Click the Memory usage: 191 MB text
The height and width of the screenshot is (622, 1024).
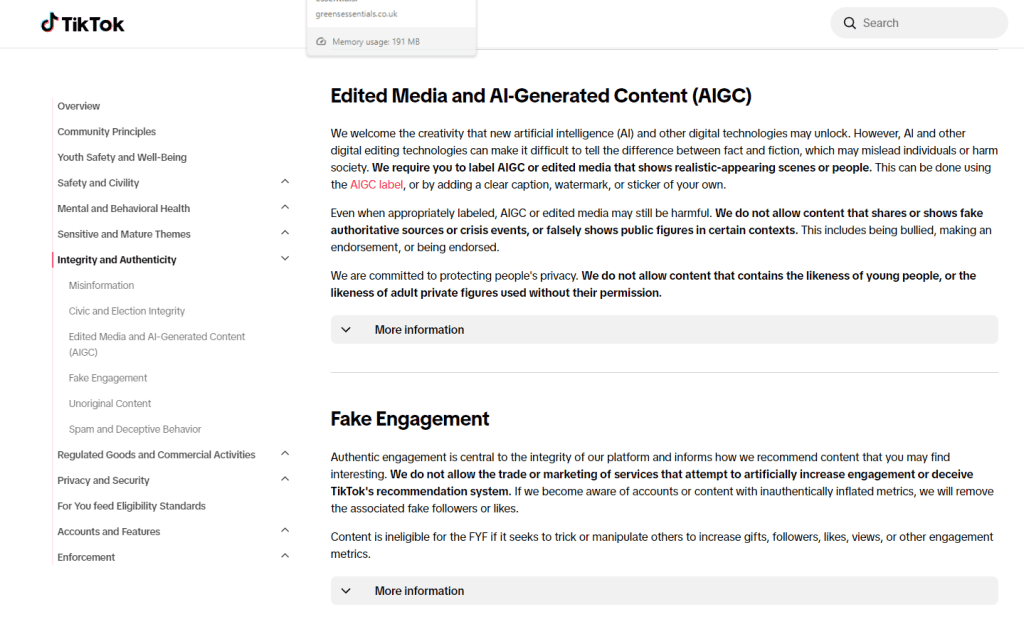coord(376,41)
